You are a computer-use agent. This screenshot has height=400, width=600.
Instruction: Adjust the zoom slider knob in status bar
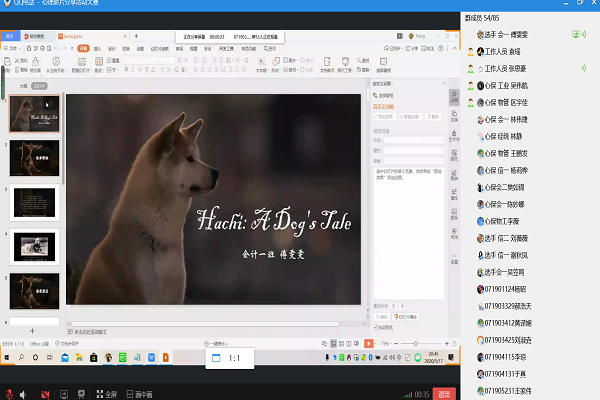tap(416, 344)
